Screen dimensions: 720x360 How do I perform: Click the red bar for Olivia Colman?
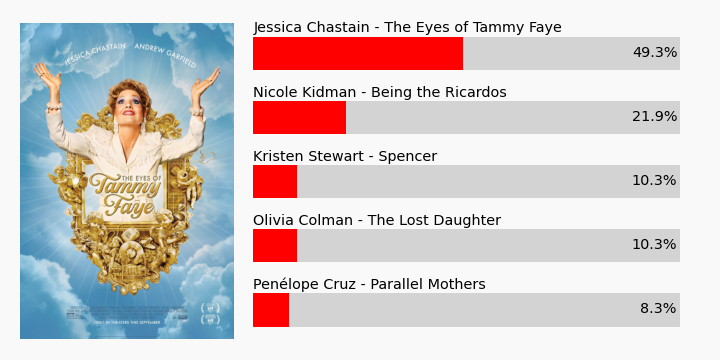[x=275, y=245]
